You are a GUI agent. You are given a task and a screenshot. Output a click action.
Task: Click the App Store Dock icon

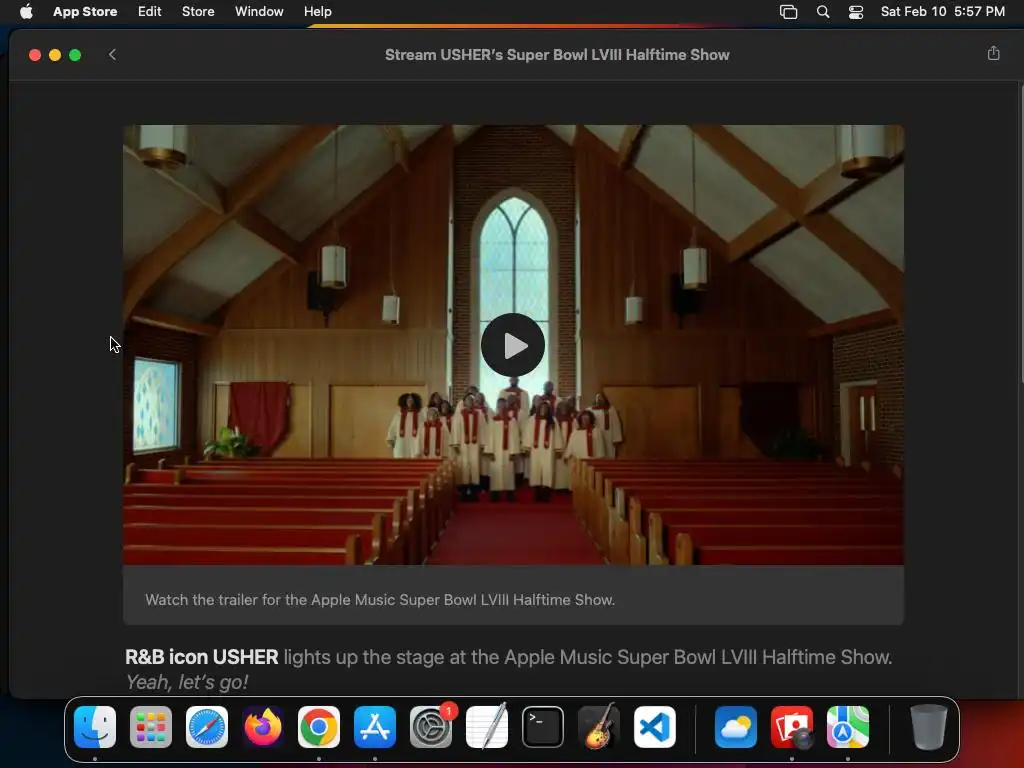[x=375, y=727]
